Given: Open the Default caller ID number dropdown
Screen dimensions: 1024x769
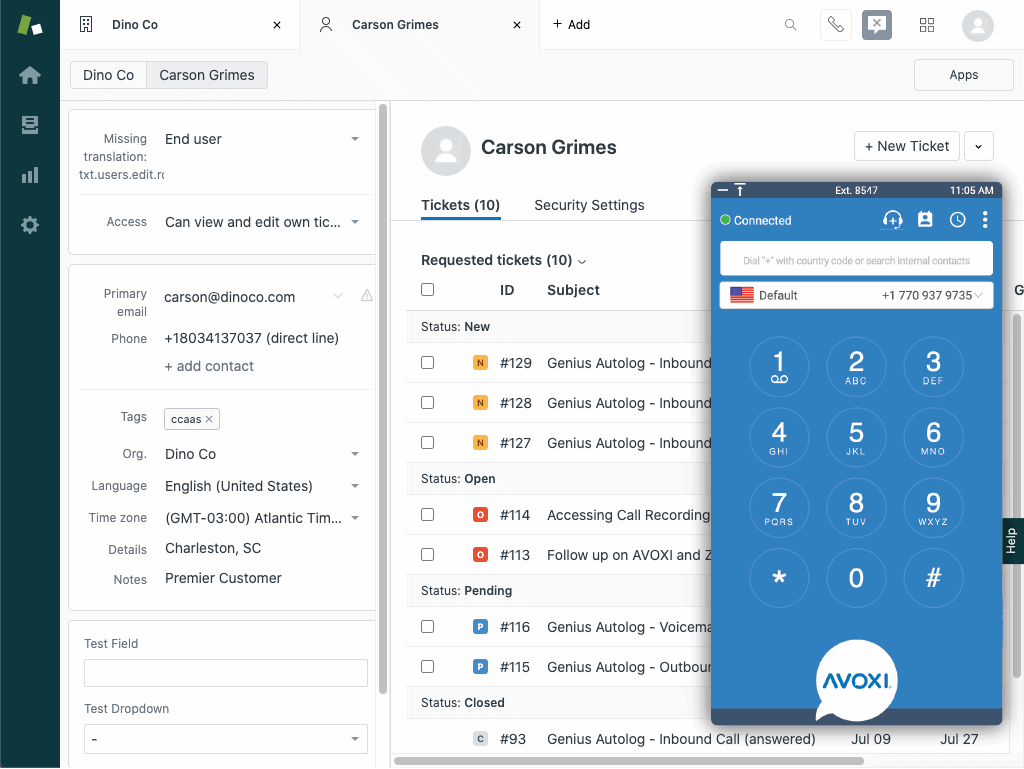Looking at the screenshot, I should 856,294.
